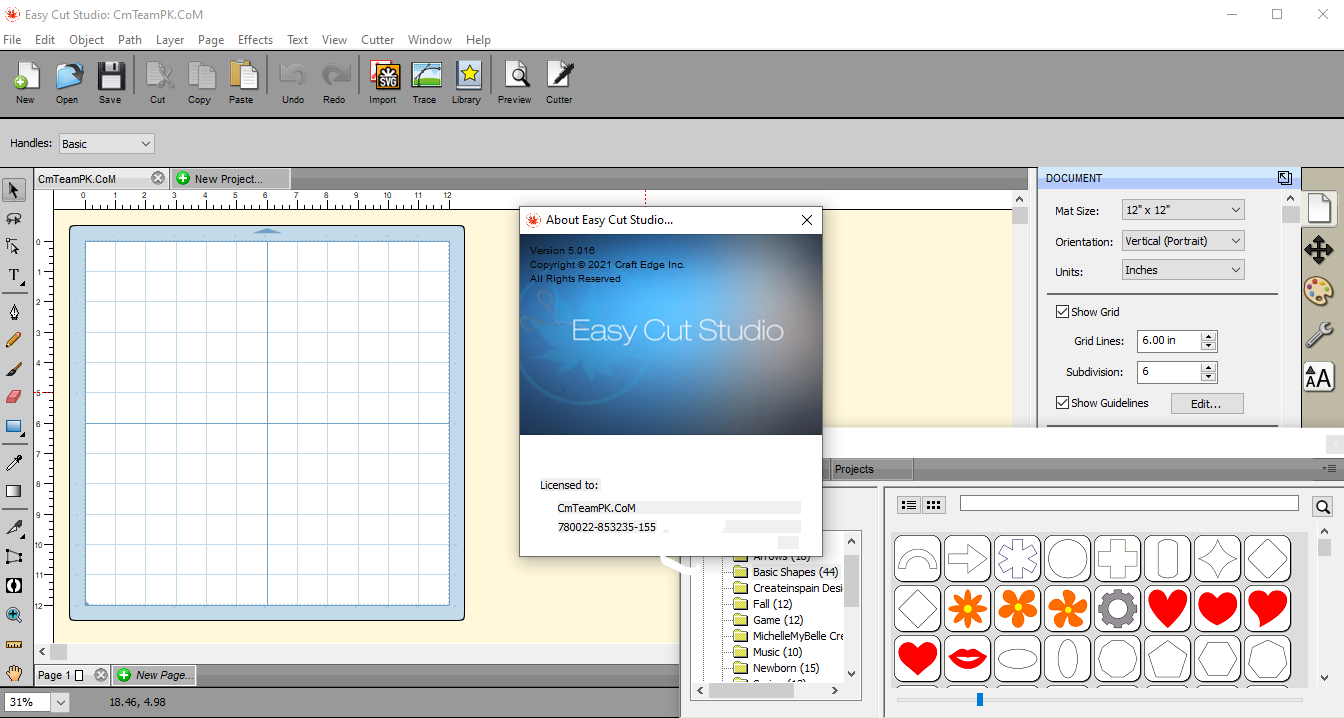
Task: Uncheck the Show Guidelines checkbox
Action: [x=1062, y=403]
